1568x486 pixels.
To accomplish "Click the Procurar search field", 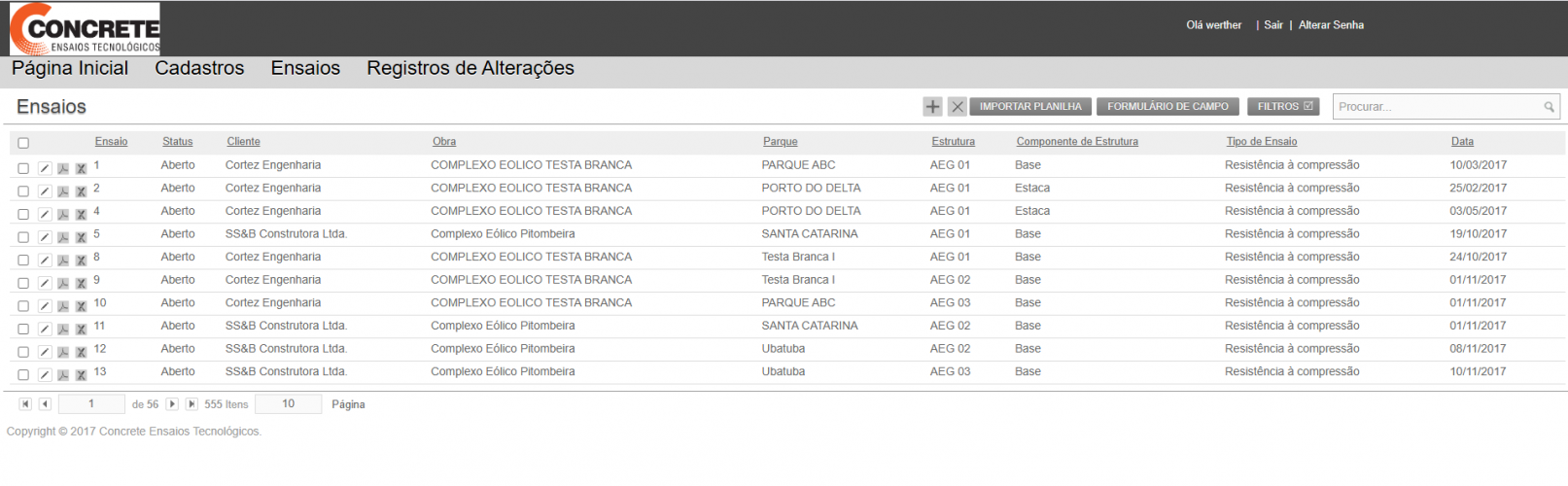I will [1446, 107].
